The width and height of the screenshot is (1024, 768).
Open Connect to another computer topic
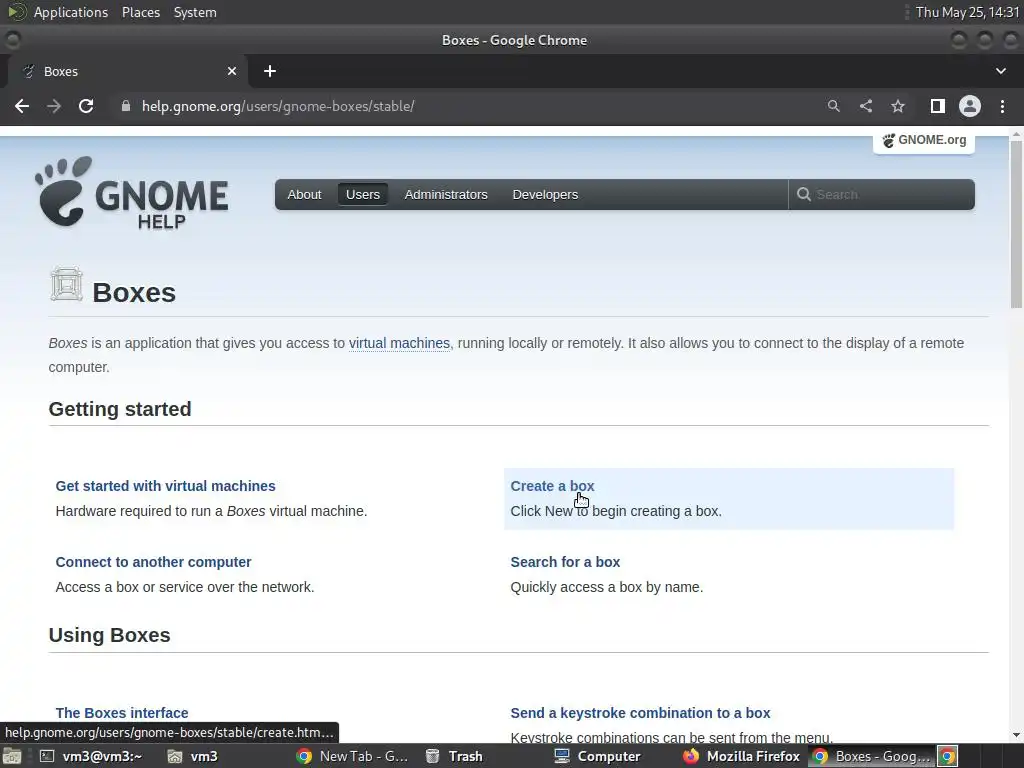pos(153,562)
